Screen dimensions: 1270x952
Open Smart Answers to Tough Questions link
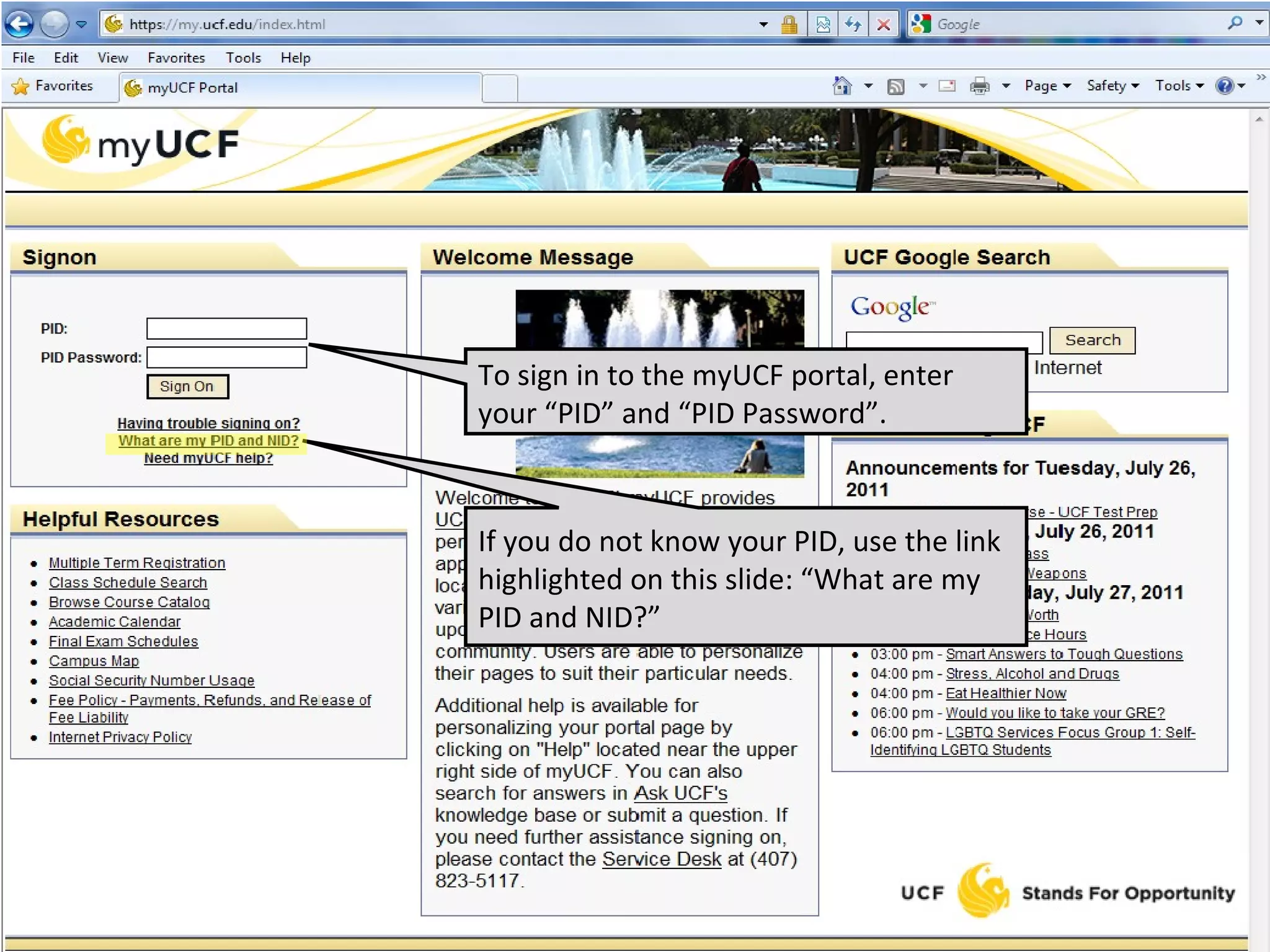point(1064,654)
